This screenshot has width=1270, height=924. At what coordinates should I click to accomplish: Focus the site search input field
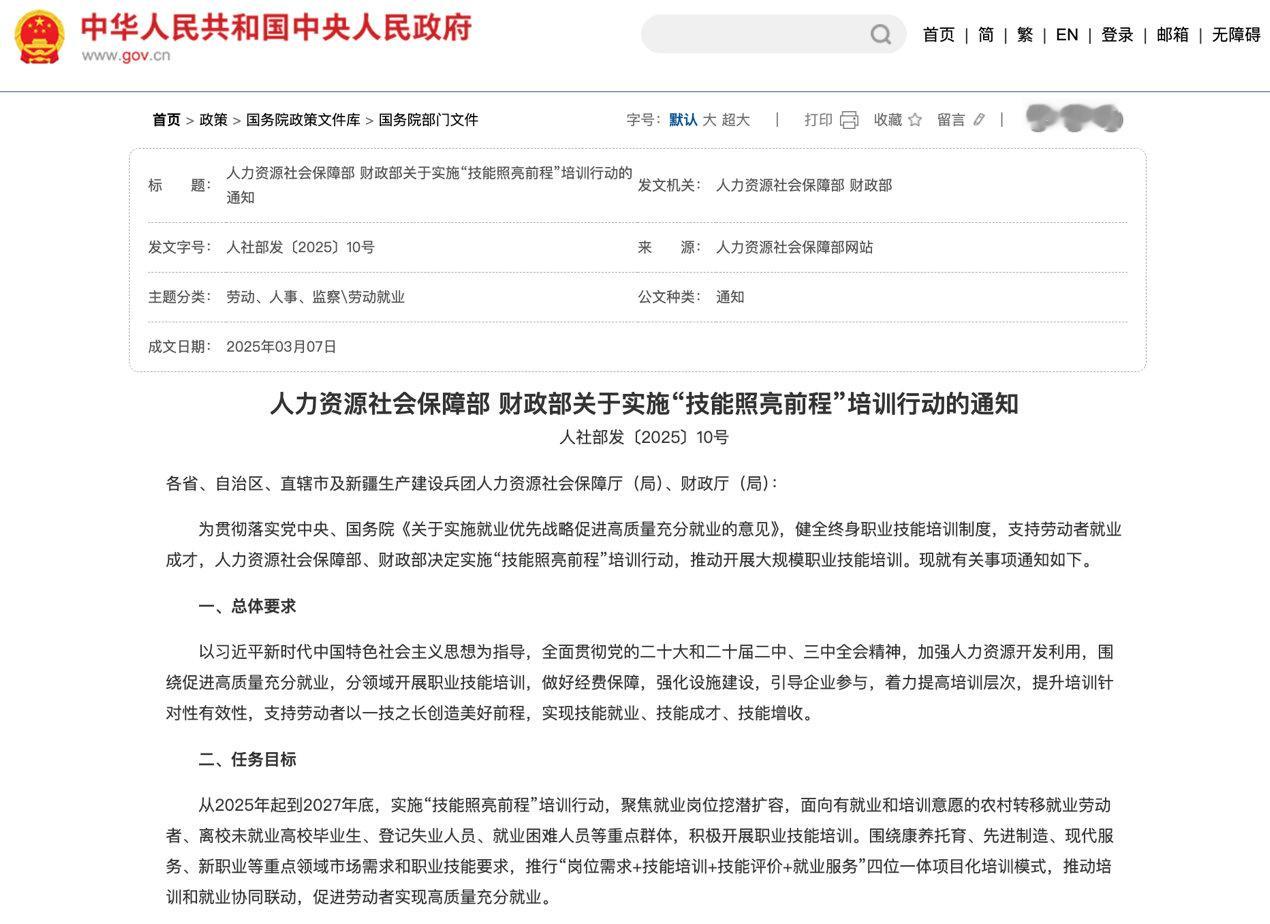(x=773, y=34)
